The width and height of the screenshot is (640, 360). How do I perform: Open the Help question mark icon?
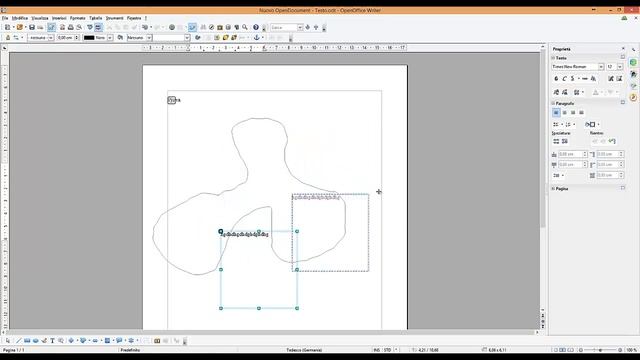point(256,27)
